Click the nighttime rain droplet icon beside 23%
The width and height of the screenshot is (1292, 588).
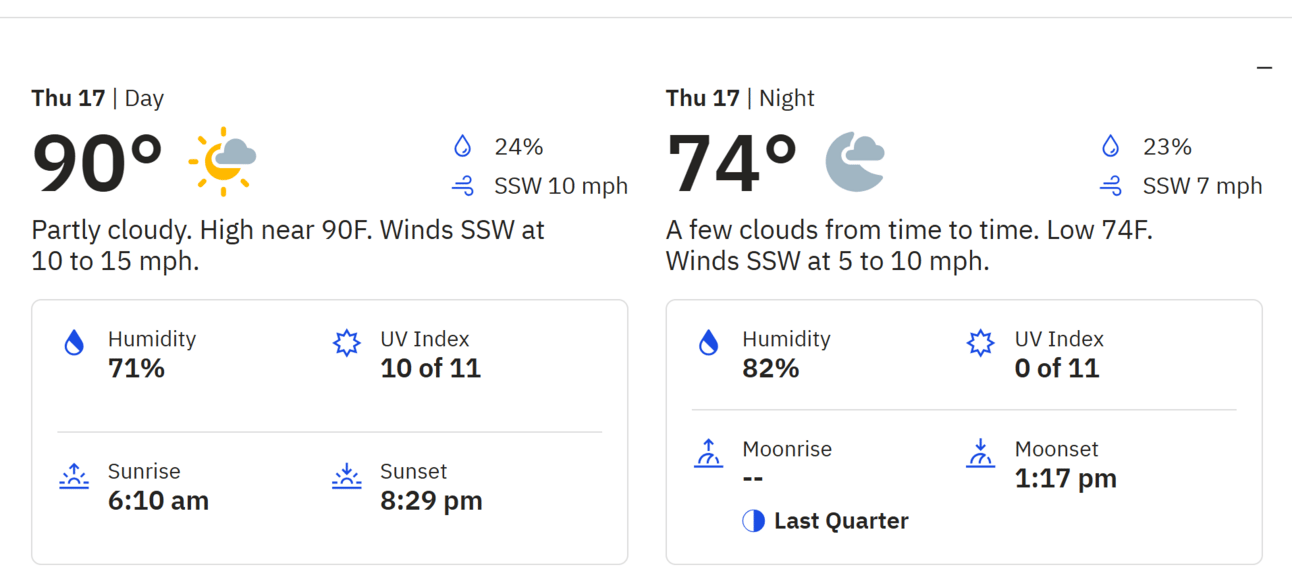click(1110, 147)
